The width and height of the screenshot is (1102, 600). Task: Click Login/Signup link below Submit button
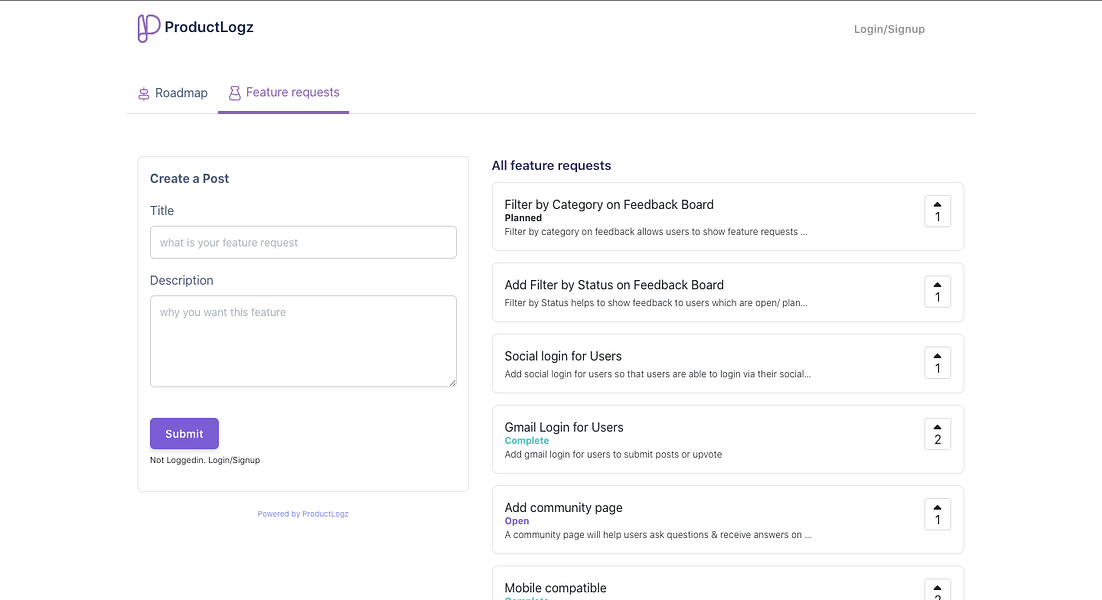click(234, 460)
